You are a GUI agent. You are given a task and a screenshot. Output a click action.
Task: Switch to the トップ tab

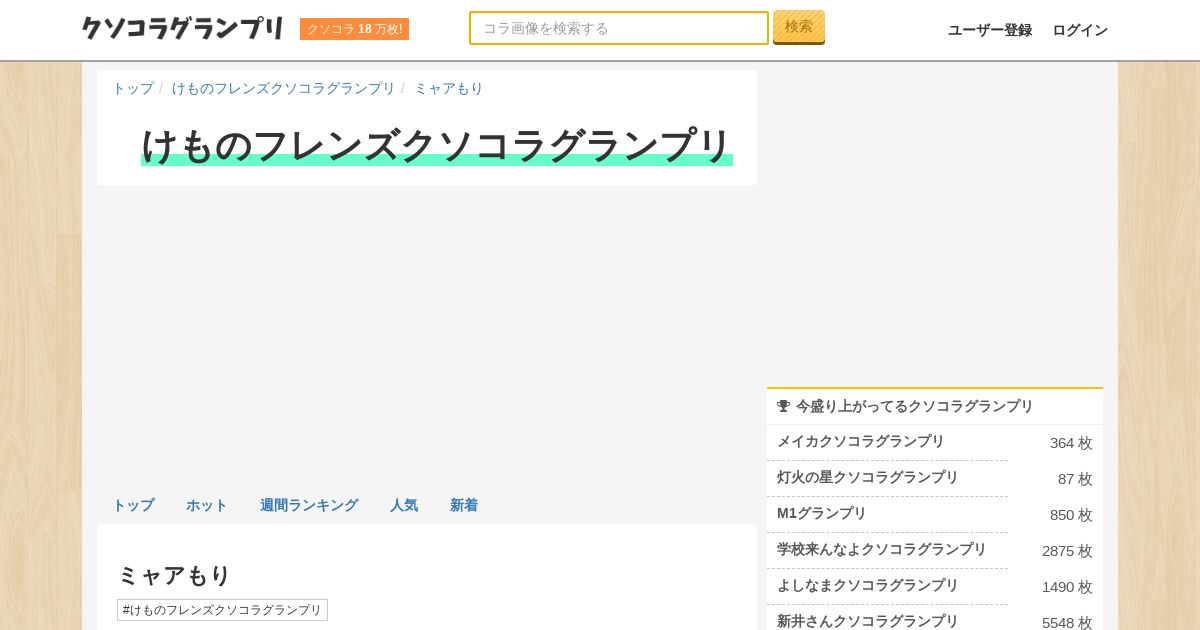(133, 505)
